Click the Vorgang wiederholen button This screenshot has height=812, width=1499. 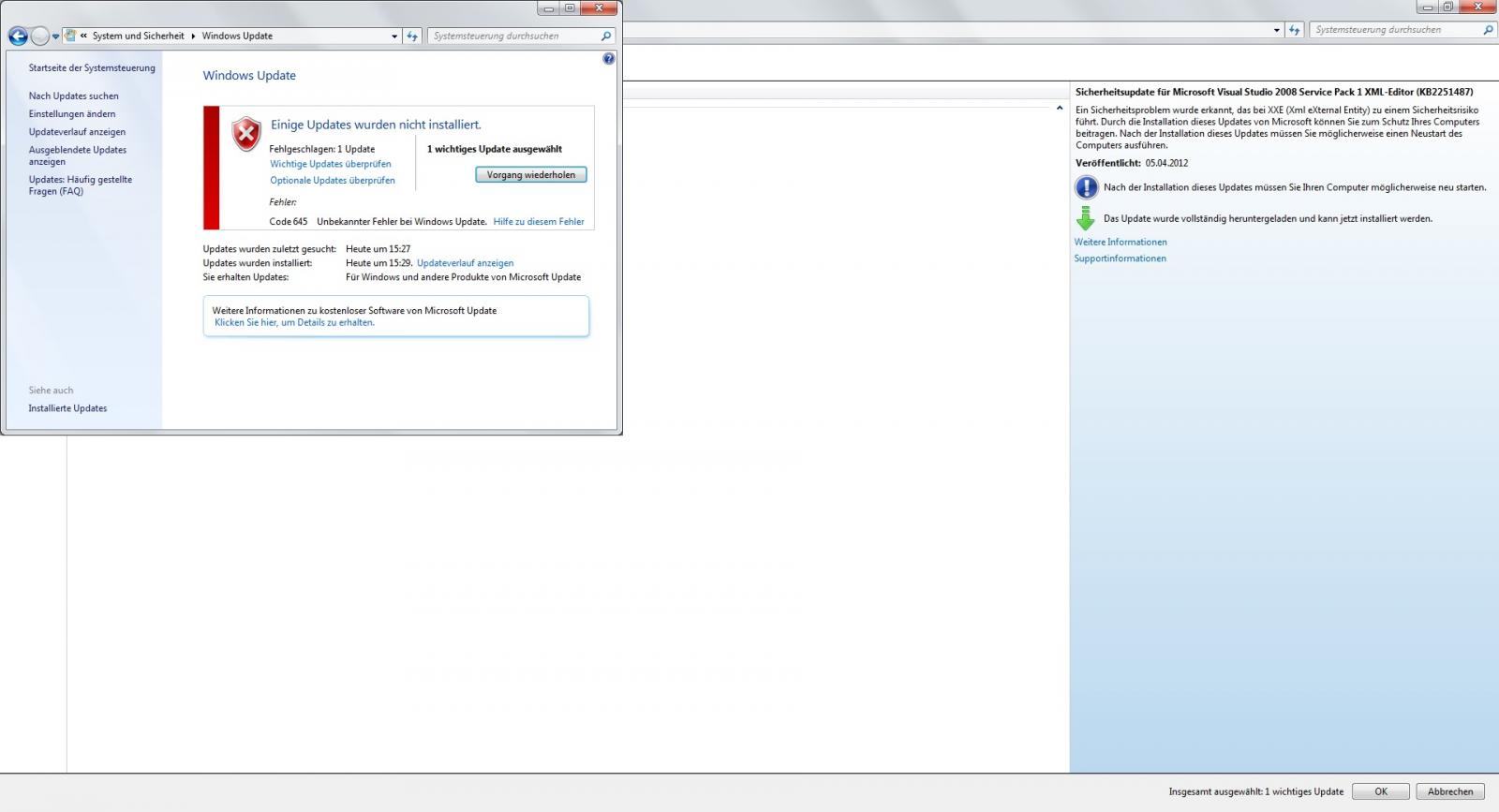[531, 175]
